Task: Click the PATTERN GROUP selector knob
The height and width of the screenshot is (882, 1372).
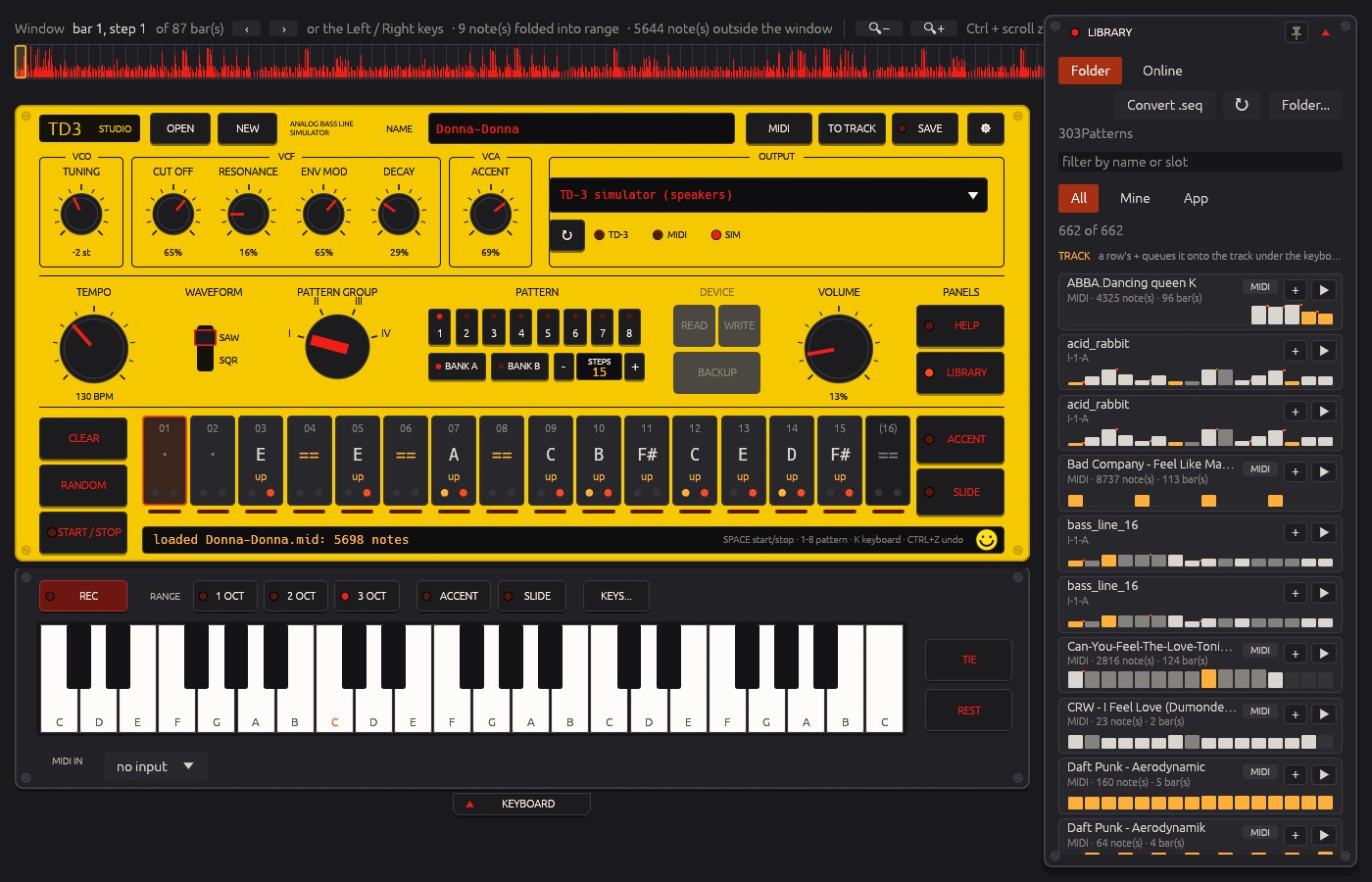Action: coord(337,347)
